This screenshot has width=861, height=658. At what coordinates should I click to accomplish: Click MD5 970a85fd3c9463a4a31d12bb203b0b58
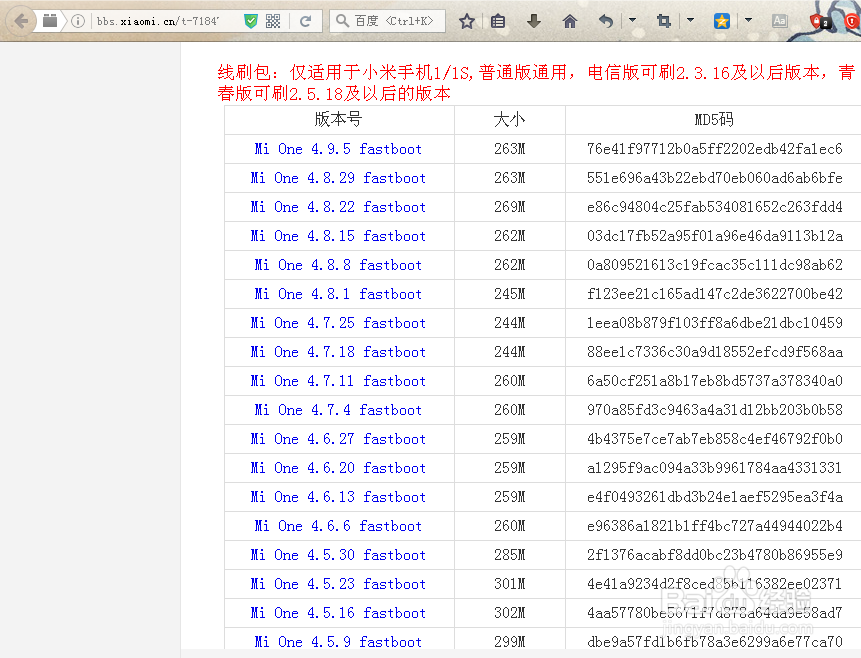[x=714, y=410]
